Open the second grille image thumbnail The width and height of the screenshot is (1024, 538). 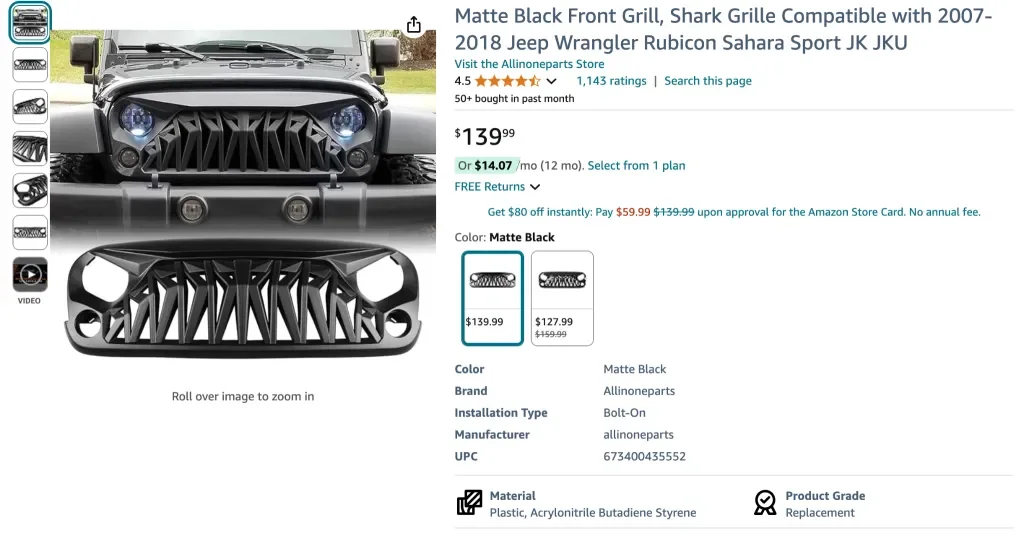[x=30, y=65]
